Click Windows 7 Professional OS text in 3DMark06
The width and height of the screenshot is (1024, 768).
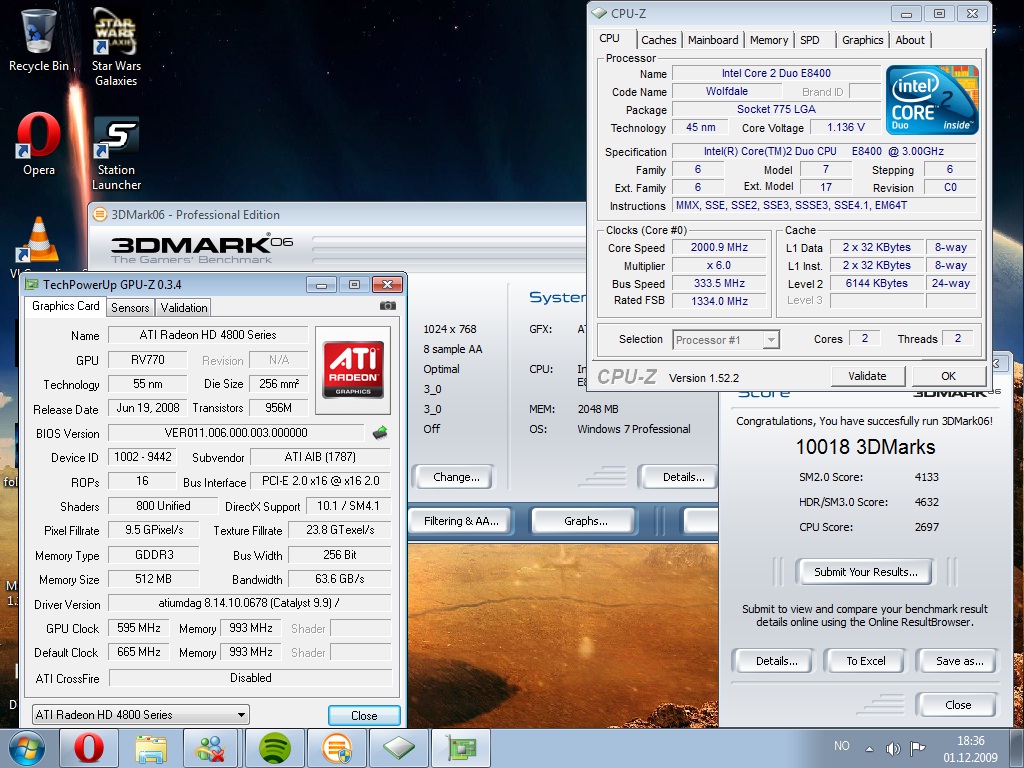point(633,429)
